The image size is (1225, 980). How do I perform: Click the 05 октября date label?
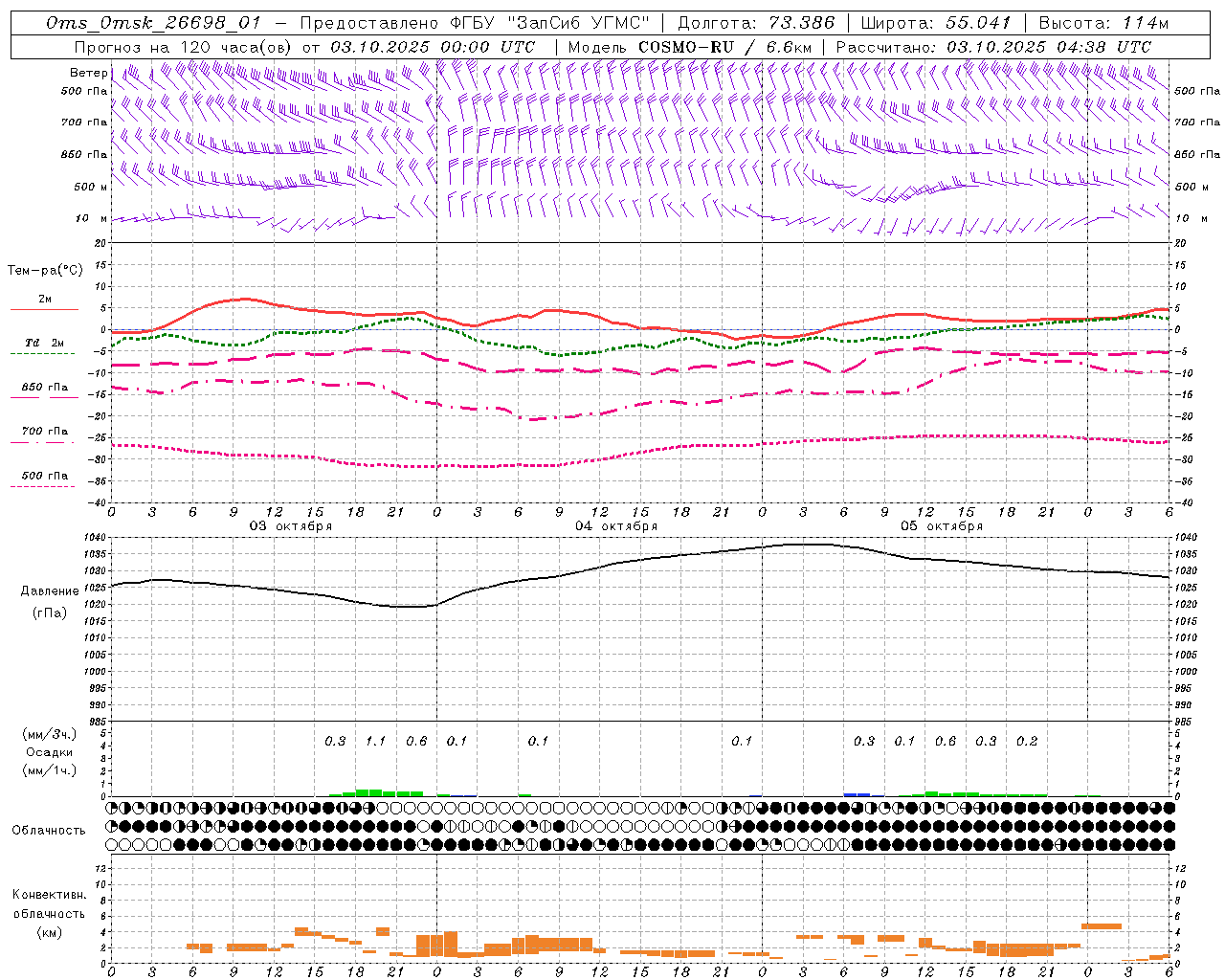click(x=942, y=526)
